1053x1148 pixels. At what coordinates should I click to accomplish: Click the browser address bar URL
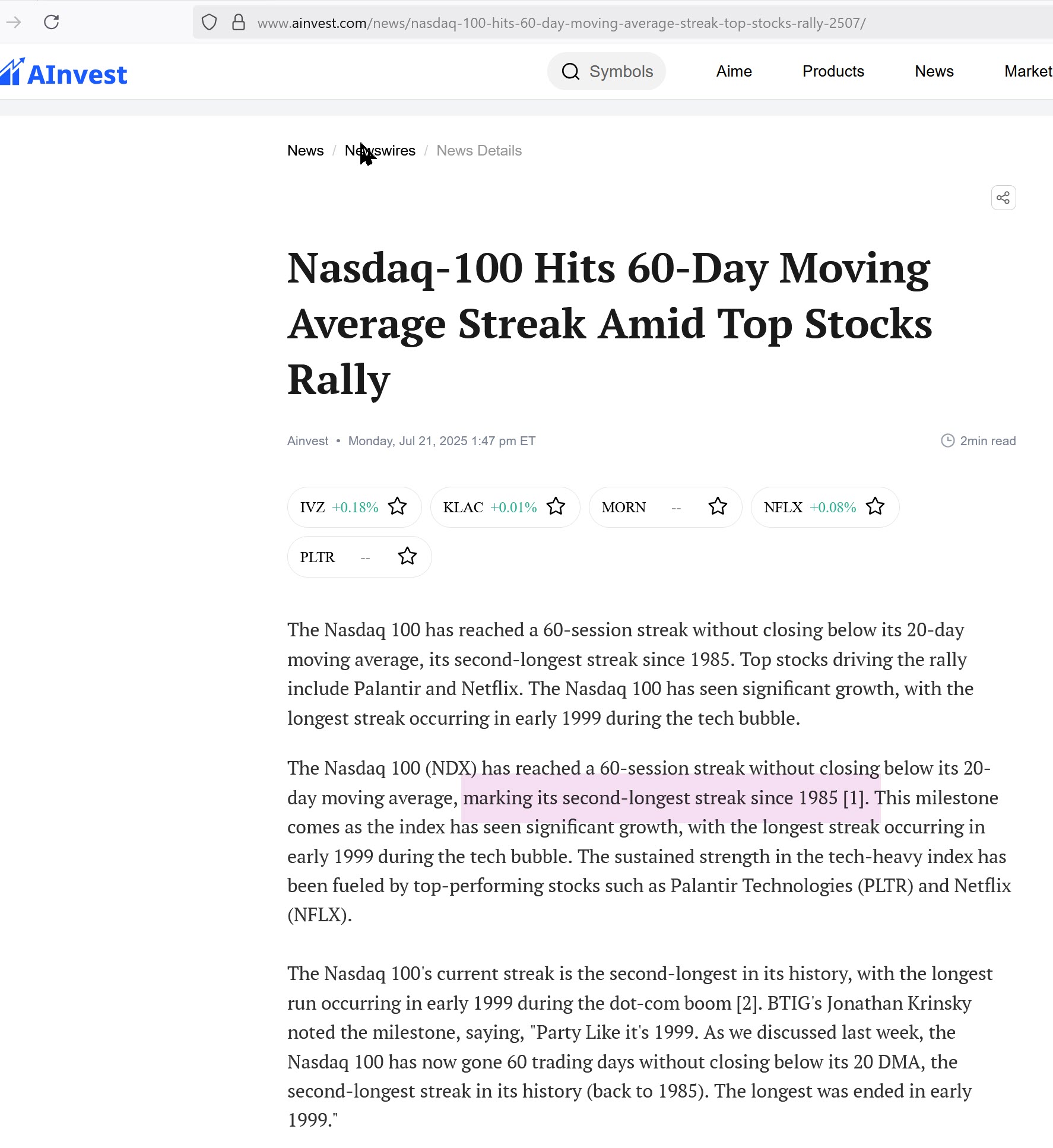point(561,23)
